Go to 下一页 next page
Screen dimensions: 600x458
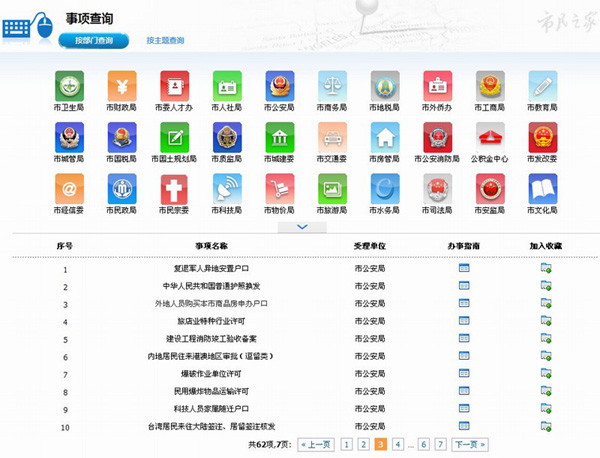(x=470, y=444)
